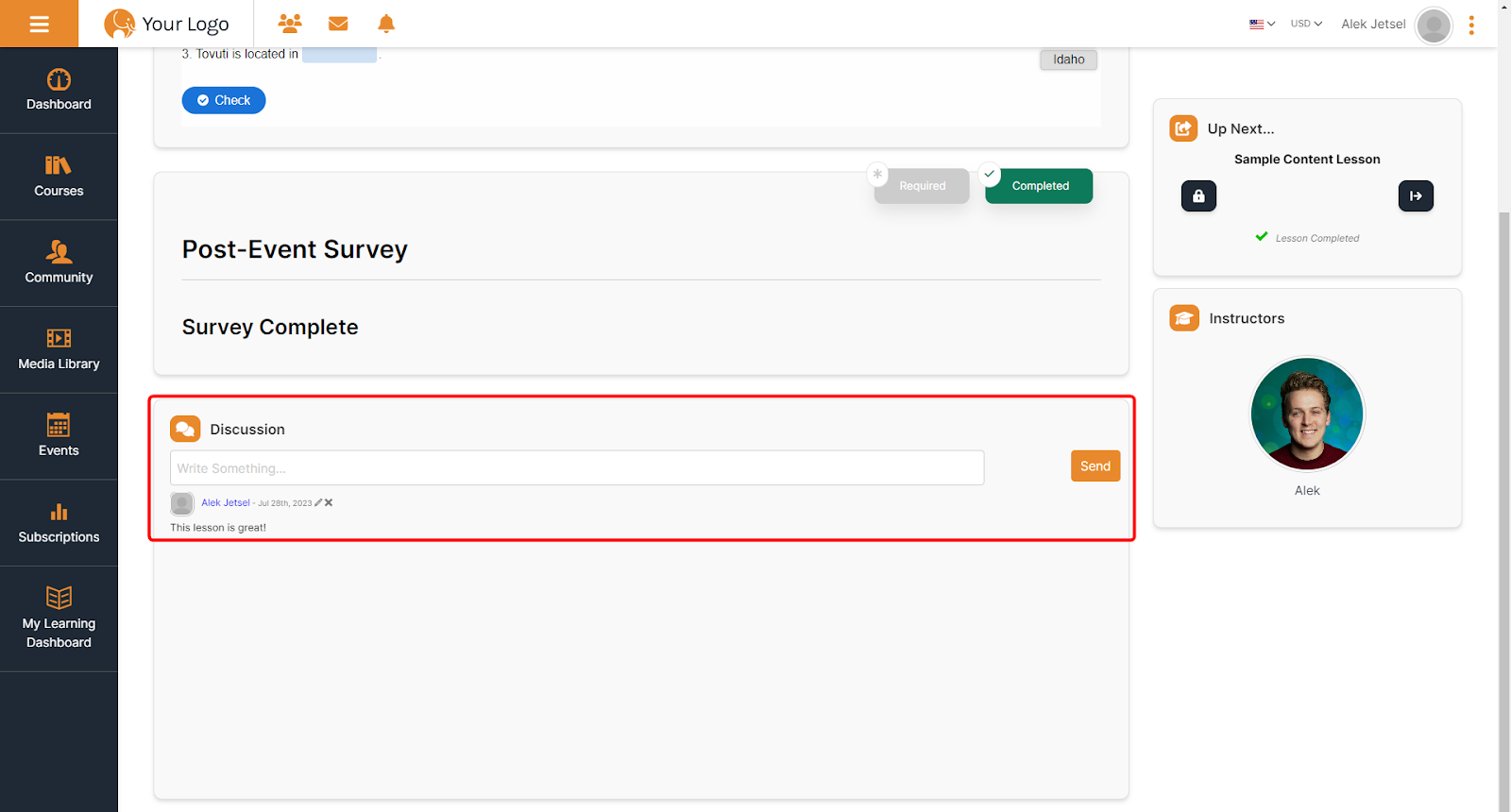
Task: Click the green Completed badge
Action: tap(1039, 186)
